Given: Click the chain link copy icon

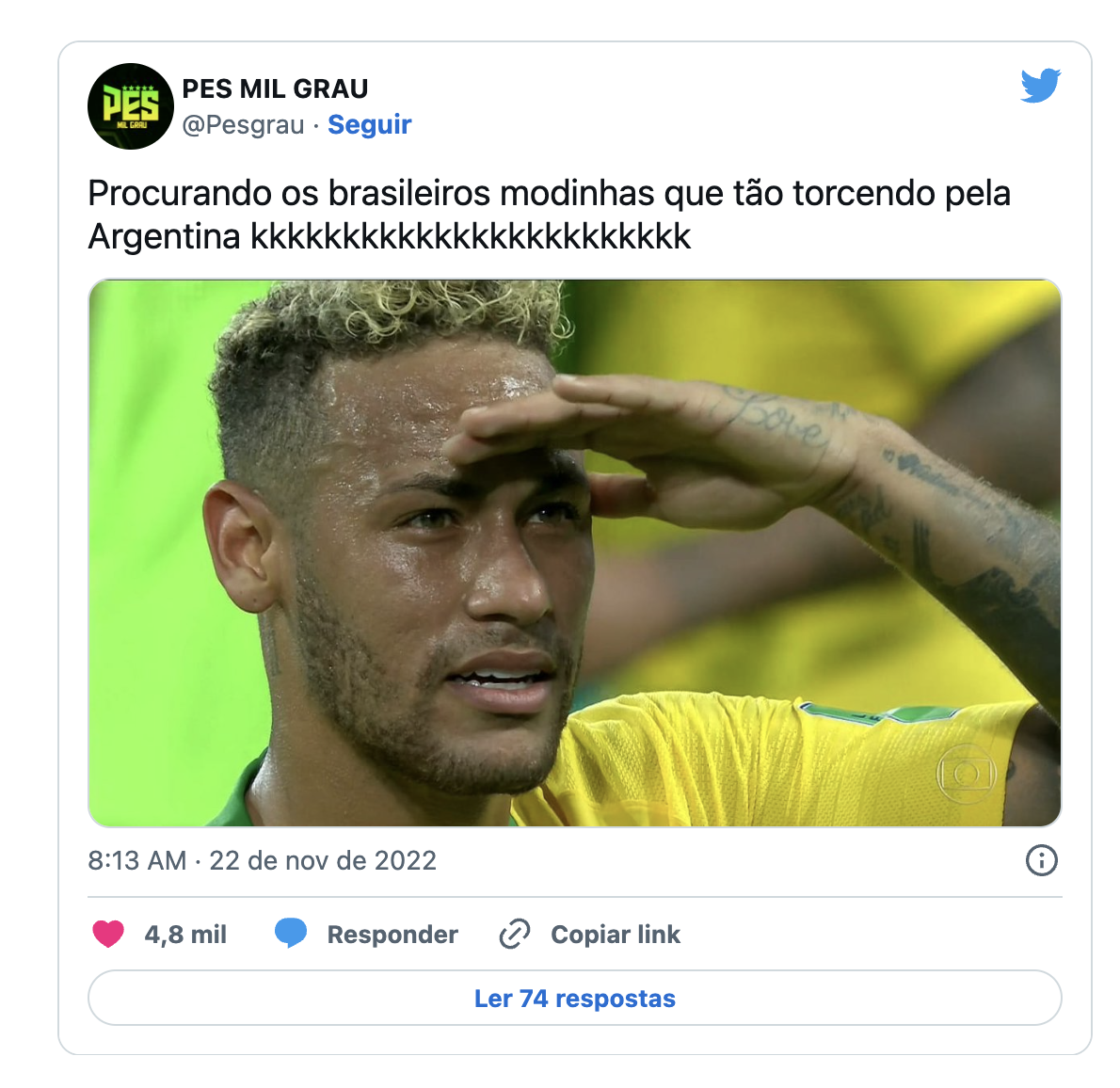Looking at the screenshot, I should [514, 934].
